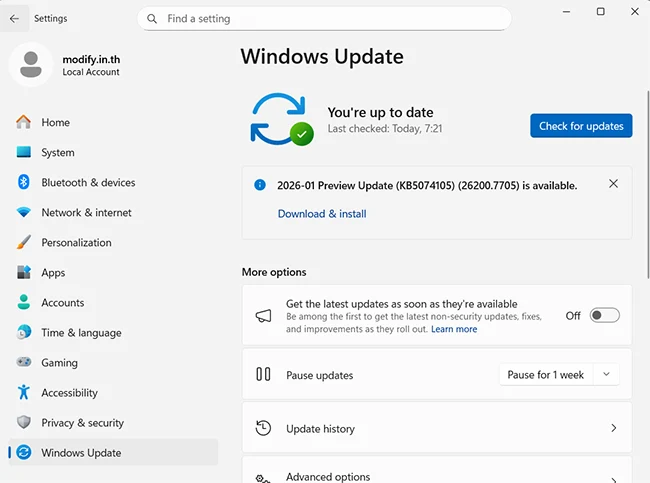Select Network & internet

point(113,213)
